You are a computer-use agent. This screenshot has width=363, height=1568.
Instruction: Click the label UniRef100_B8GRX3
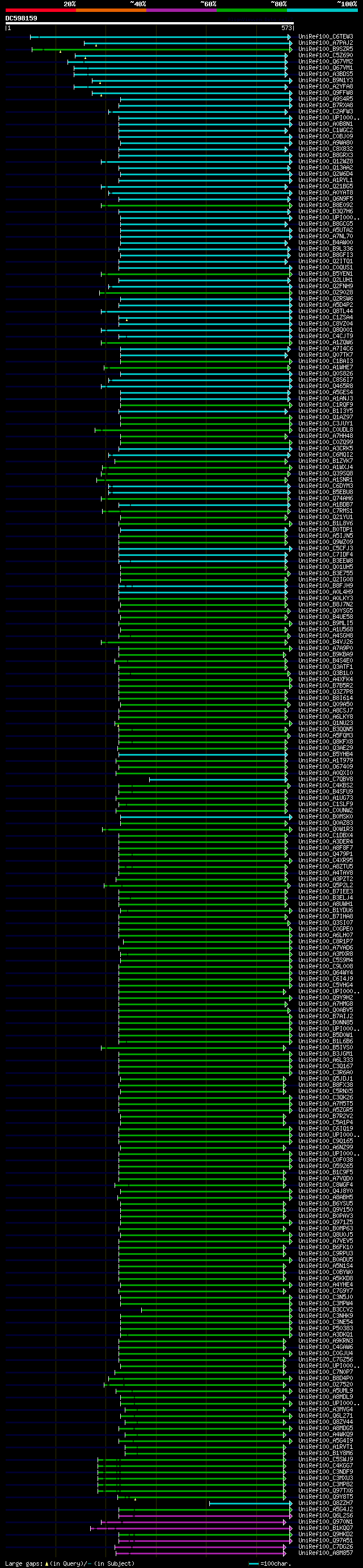tap(325, 155)
